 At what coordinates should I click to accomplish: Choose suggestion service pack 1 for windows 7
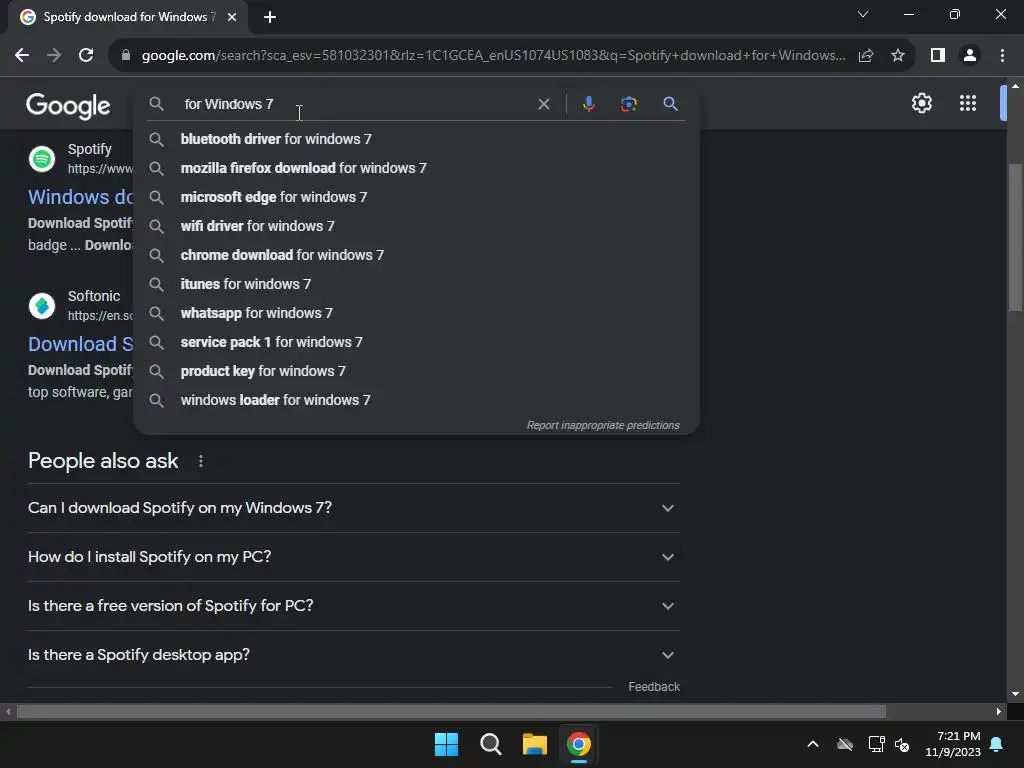click(x=417, y=342)
